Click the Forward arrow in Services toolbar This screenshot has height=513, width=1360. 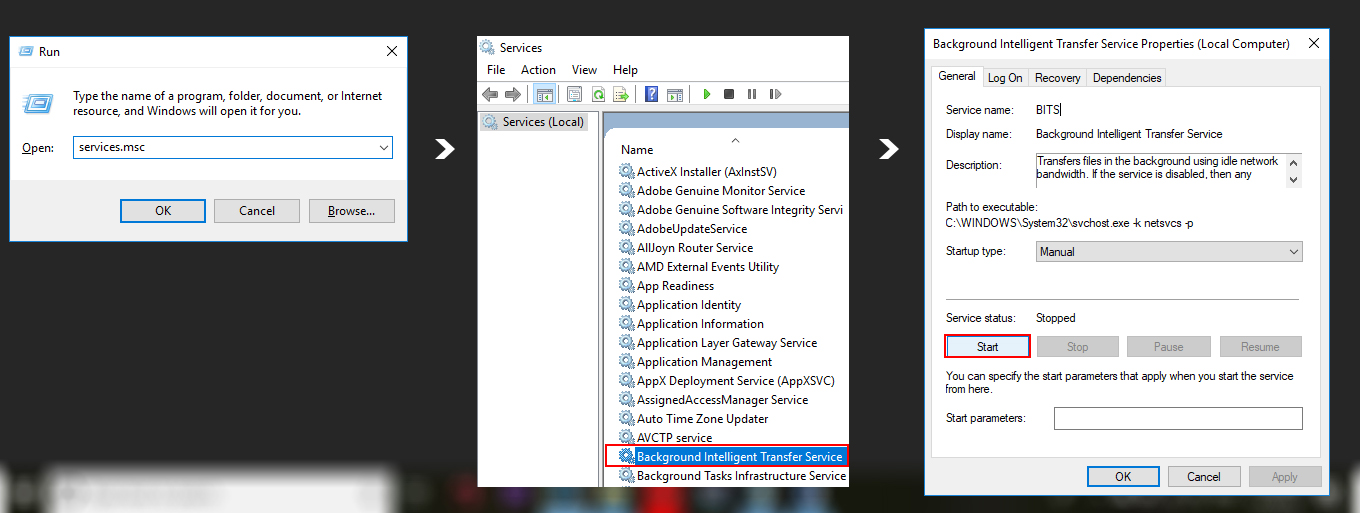pyautogui.click(x=513, y=94)
